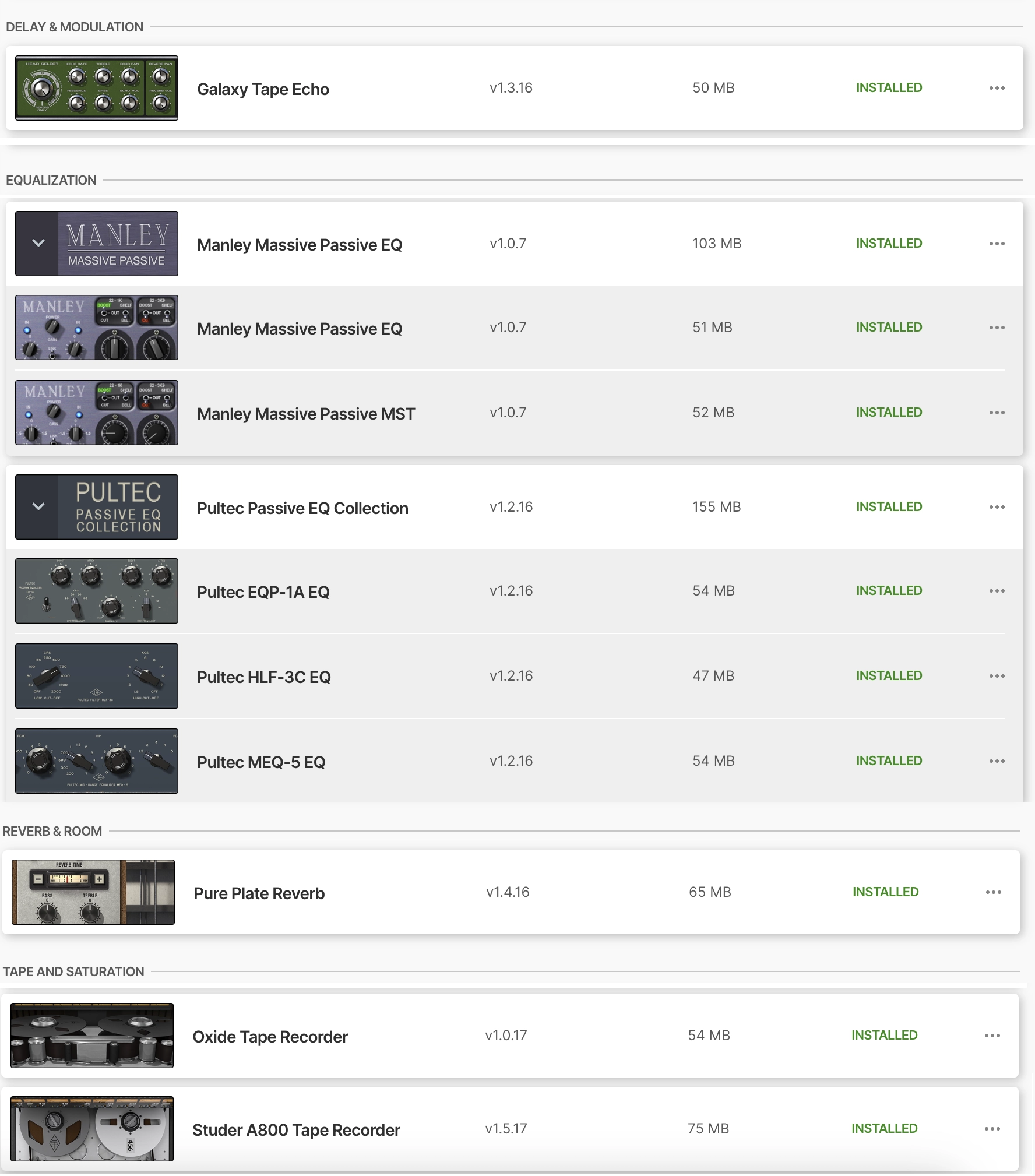The width and height of the screenshot is (1035, 1176).
Task: Open the Pultec HLF-3C EQ ellipsis menu
Action: tap(997, 676)
